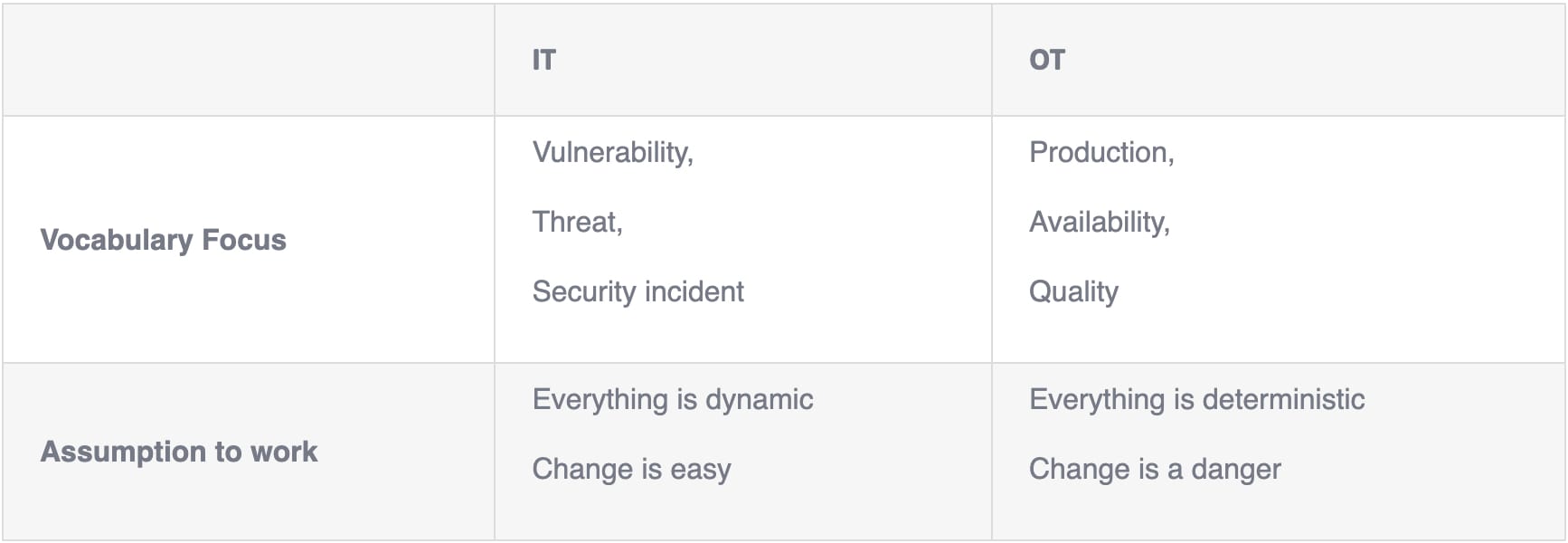The height and width of the screenshot is (543, 1568).
Task: Click the "Quality" entry
Action: pyautogui.click(x=1073, y=291)
